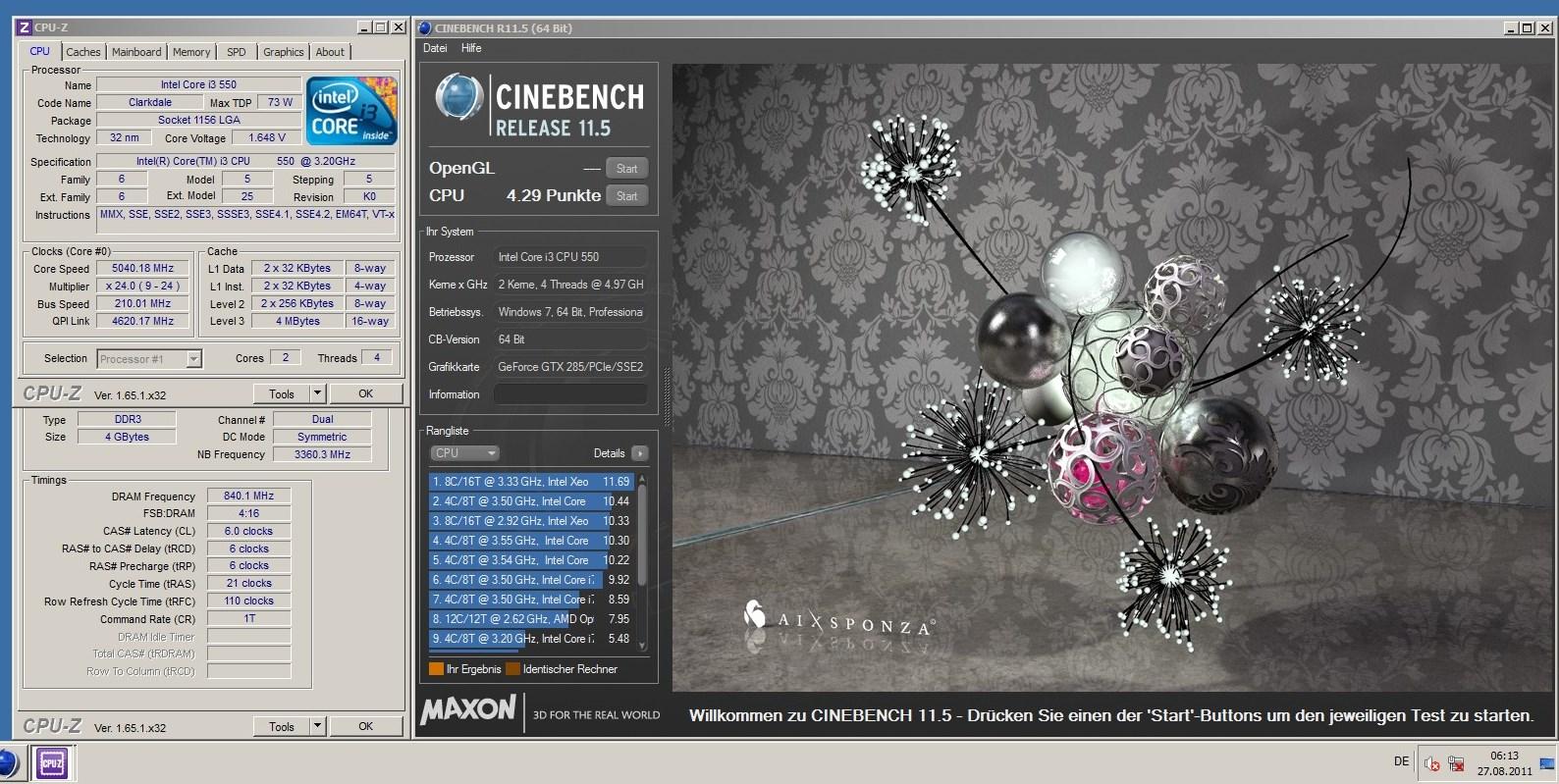Click the ranking scrollbar down arrow

click(642, 646)
